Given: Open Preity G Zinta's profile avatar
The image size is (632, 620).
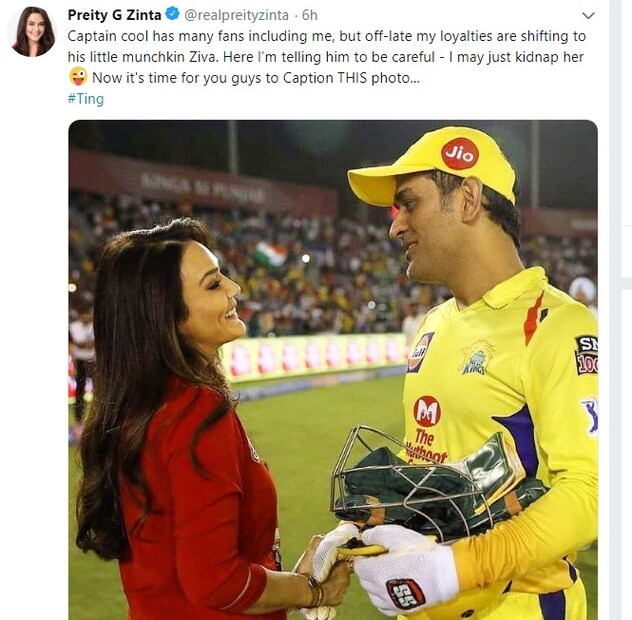Looking at the screenshot, I should (x=32, y=32).
